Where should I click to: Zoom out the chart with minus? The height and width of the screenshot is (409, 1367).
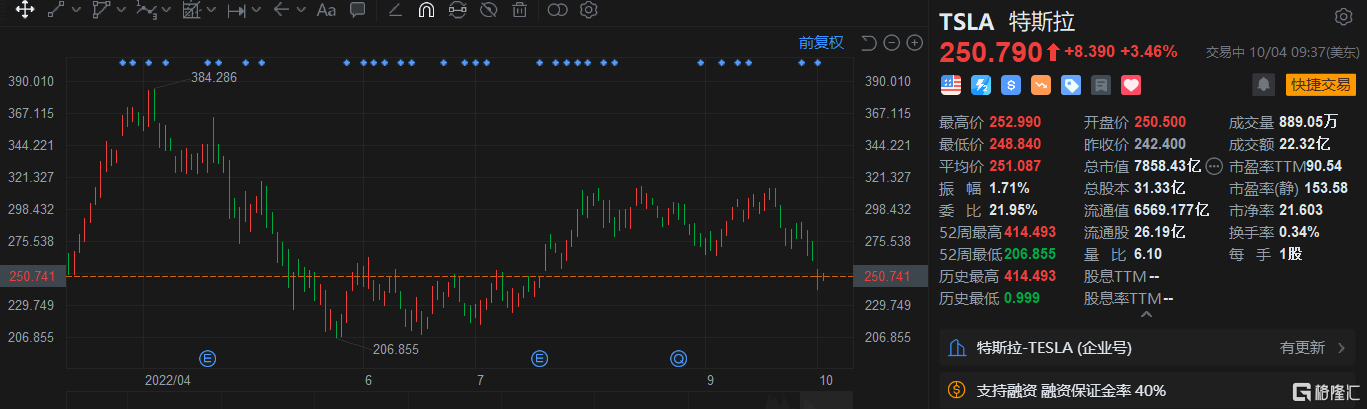pyautogui.click(x=892, y=42)
